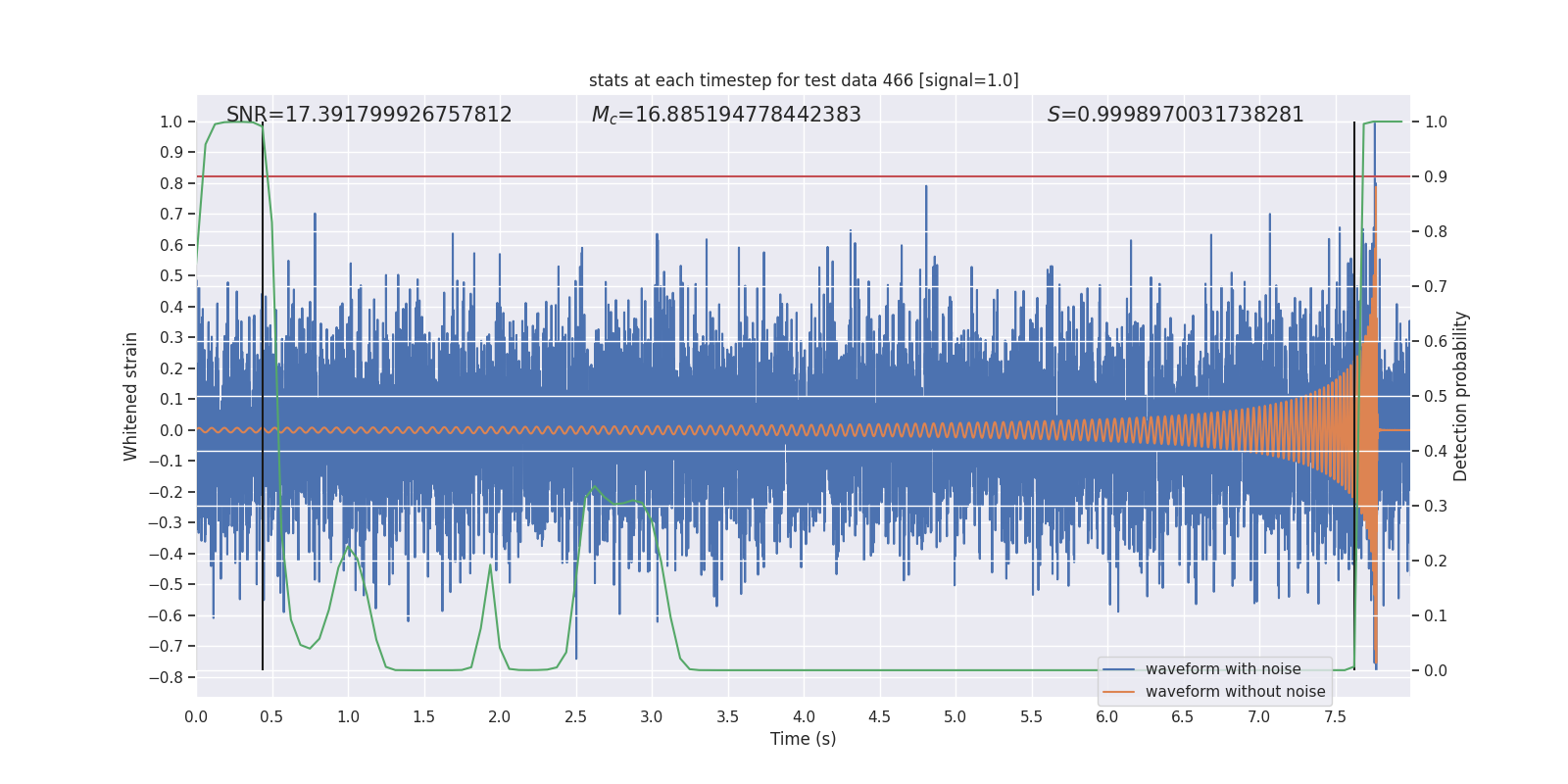Click the black vertical marker near 7.6 seconds
The width and height of the screenshot is (1568, 784).
point(1354,396)
